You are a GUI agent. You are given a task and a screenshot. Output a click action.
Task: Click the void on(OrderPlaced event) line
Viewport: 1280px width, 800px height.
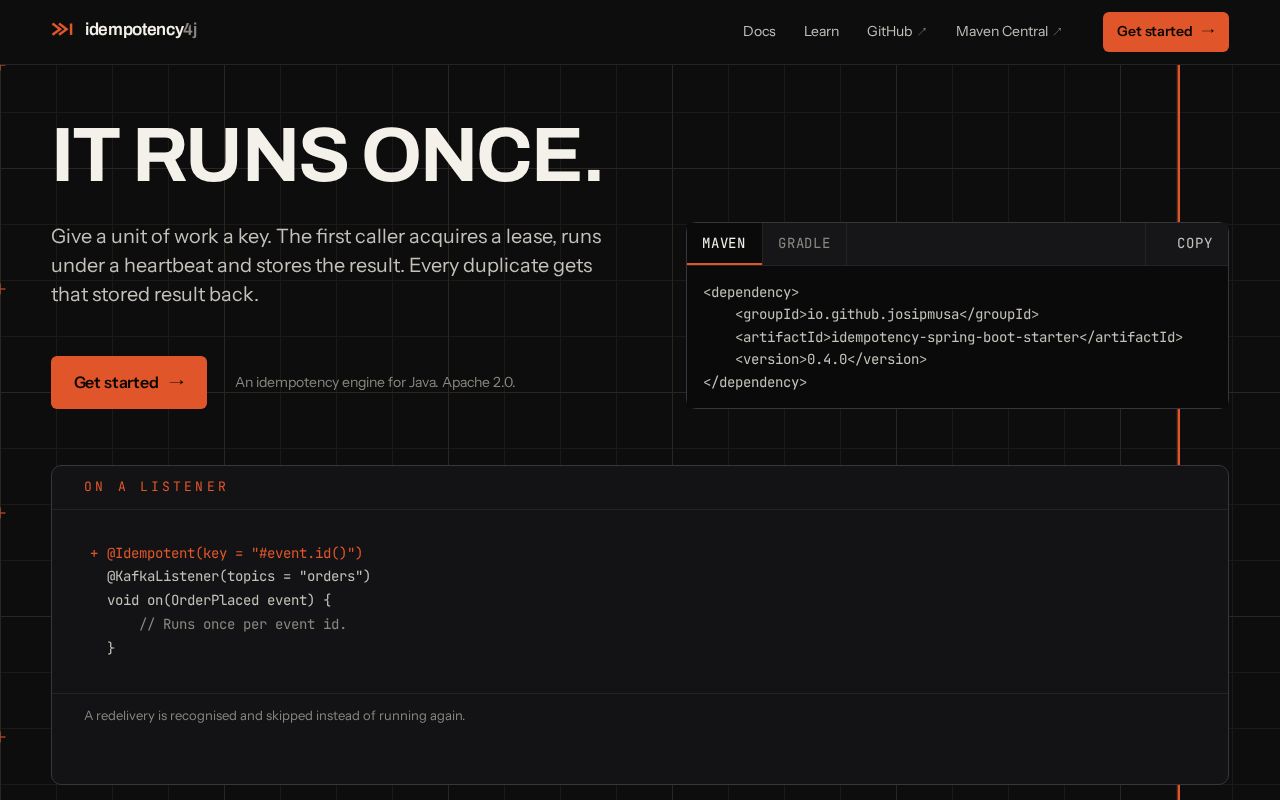(219, 601)
